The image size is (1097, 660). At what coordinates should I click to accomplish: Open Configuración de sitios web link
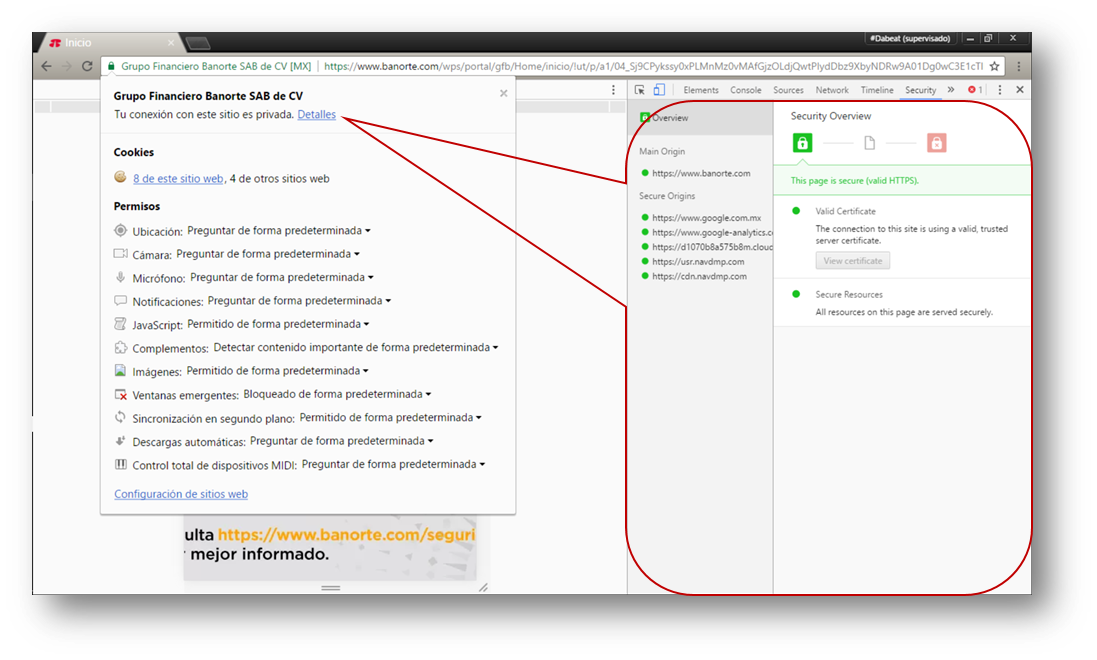click(181, 494)
